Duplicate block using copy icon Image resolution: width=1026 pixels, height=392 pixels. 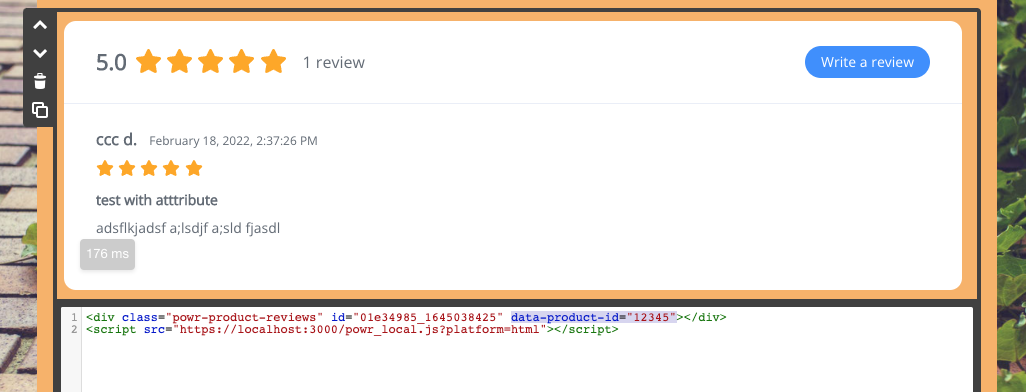[x=40, y=110]
